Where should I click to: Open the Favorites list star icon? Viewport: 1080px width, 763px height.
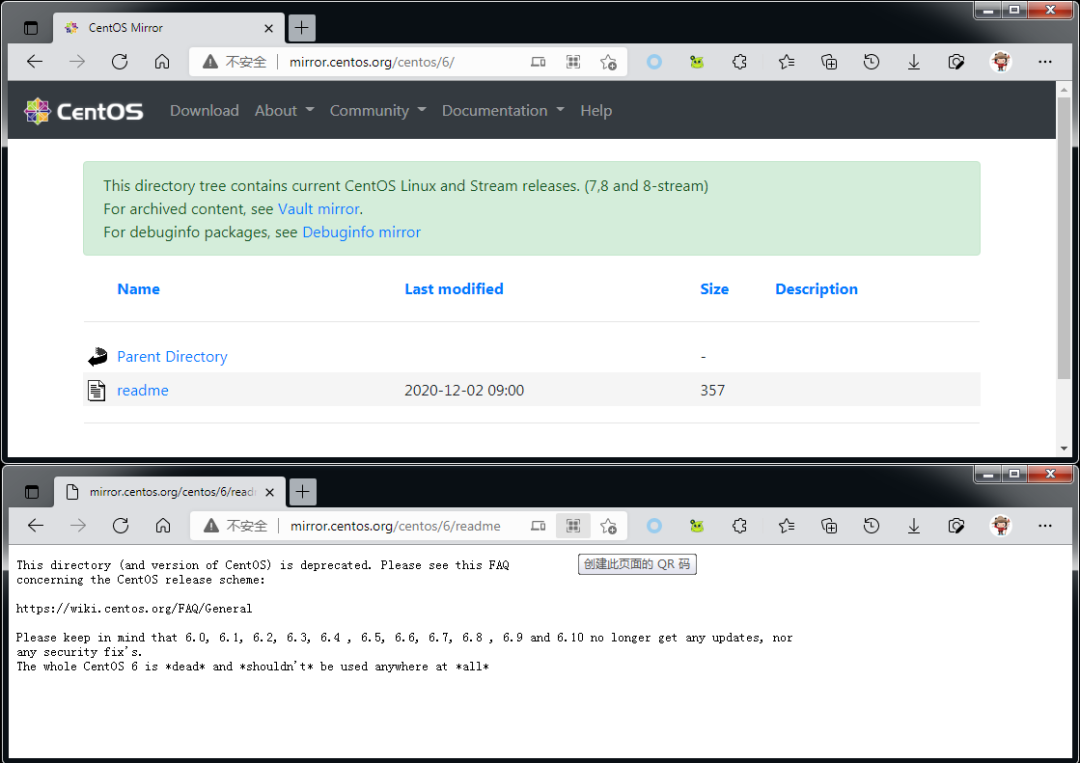pyautogui.click(x=786, y=62)
